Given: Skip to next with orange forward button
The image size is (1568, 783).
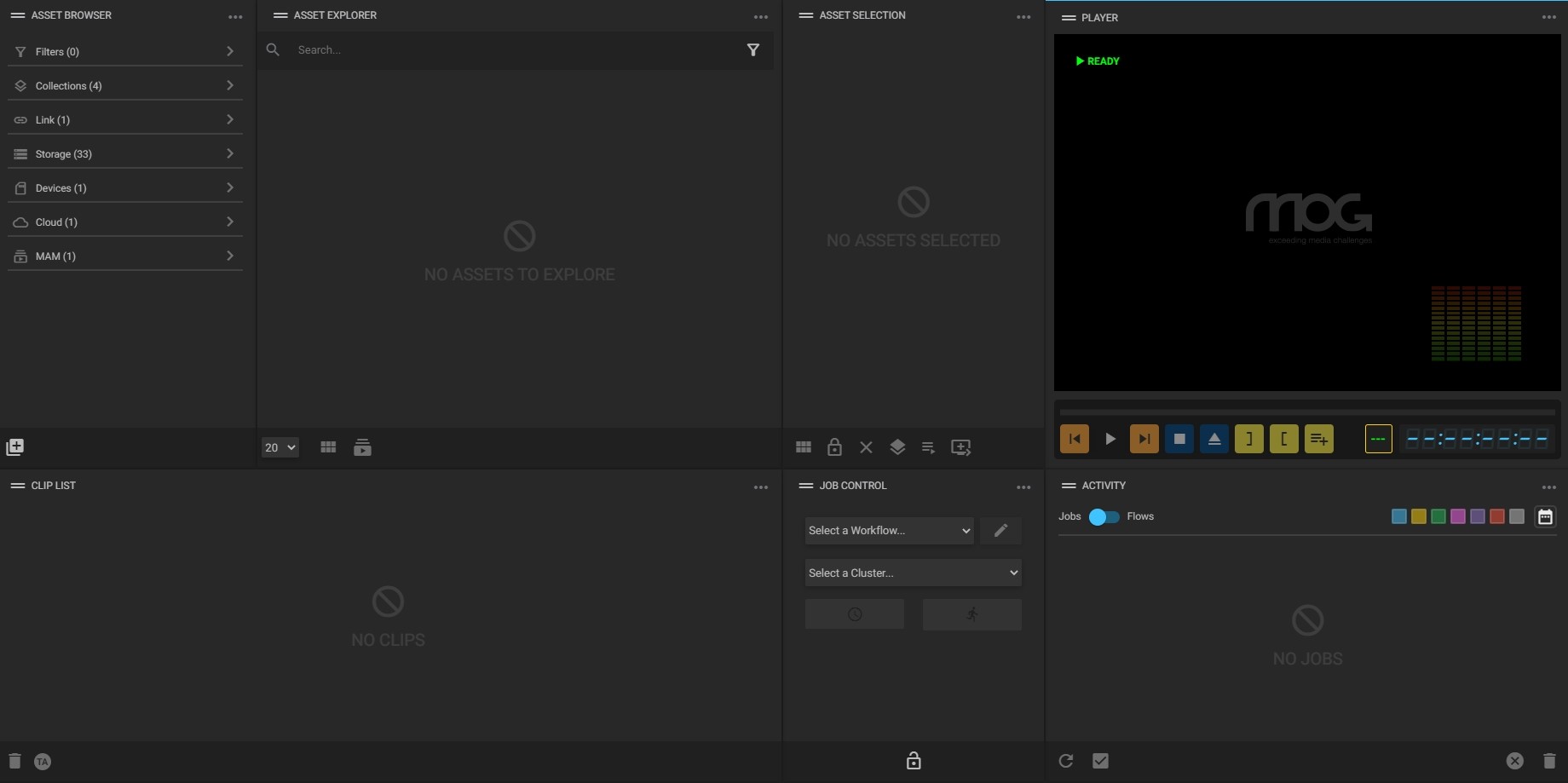Looking at the screenshot, I should click(1144, 439).
